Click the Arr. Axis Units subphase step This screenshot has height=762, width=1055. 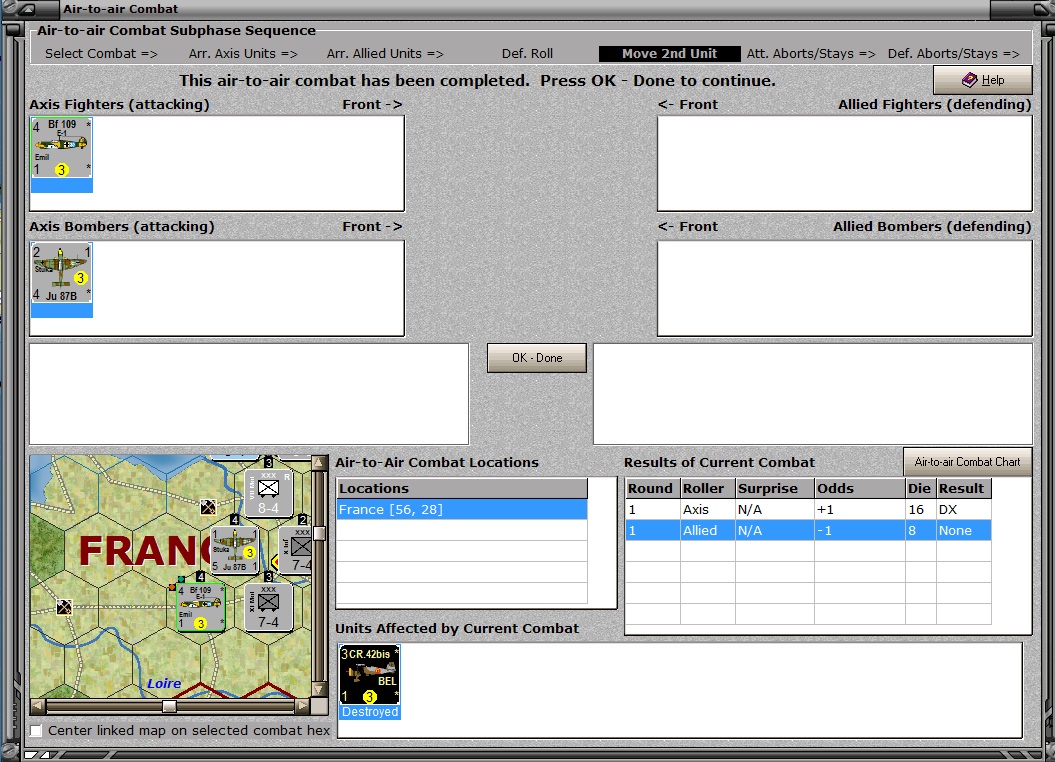click(243, 54)
